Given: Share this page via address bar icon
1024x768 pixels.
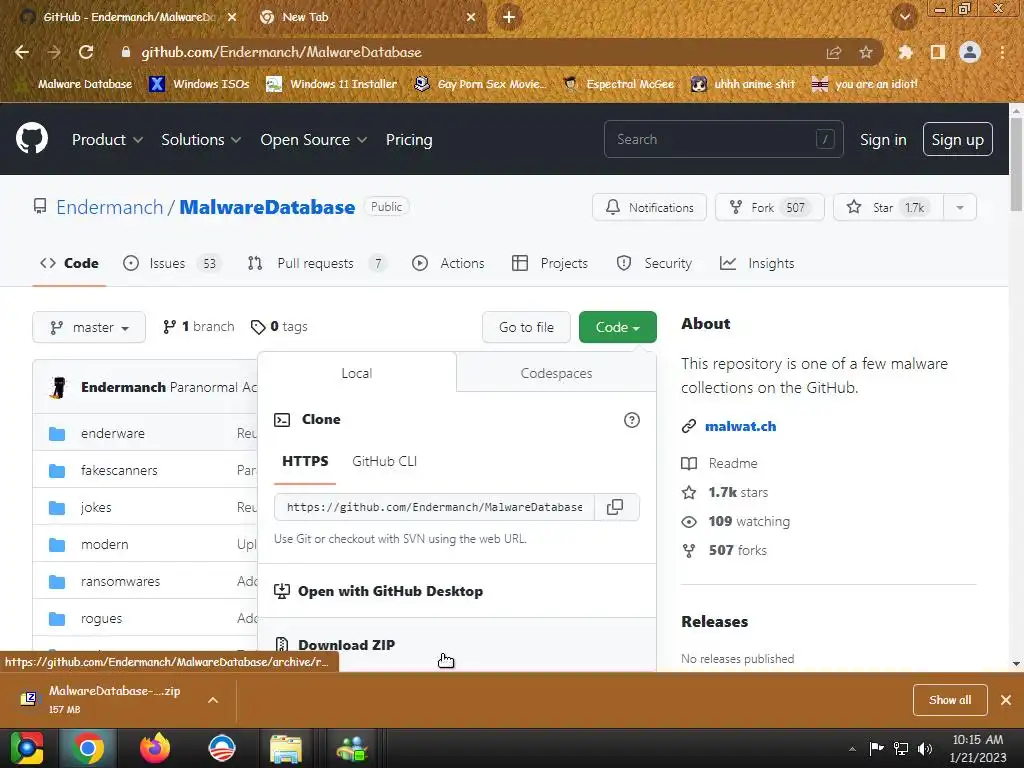Looking at the screenshot, I should [834, 52].
